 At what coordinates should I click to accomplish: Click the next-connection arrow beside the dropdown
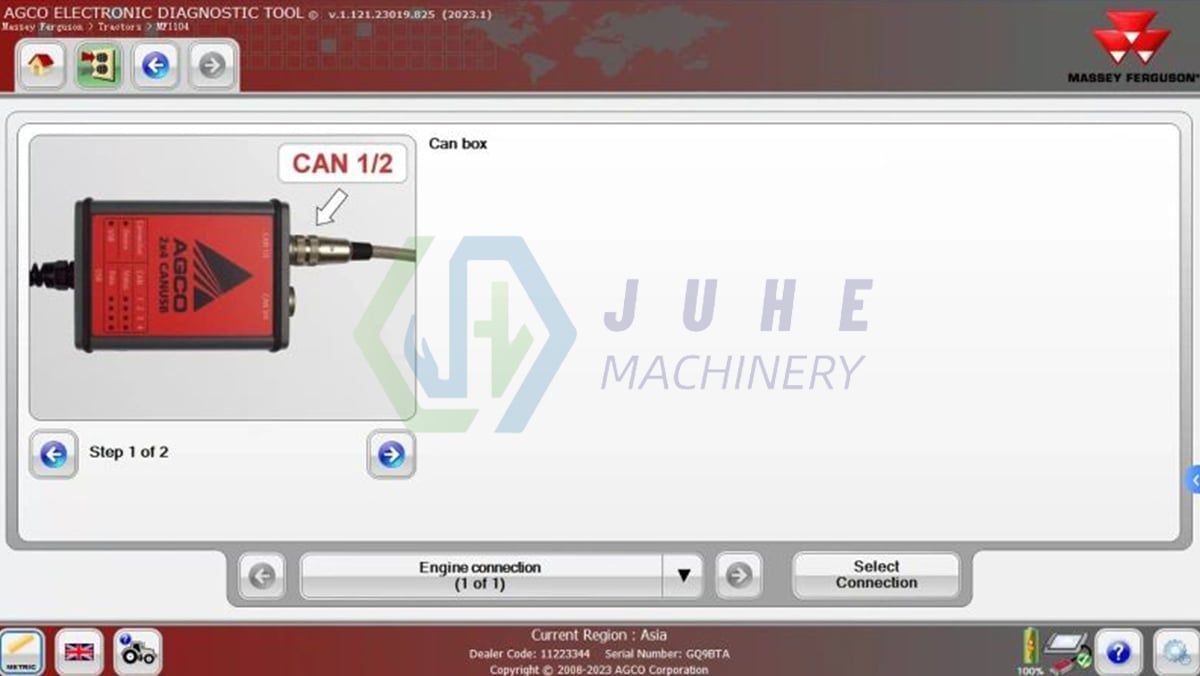[739, 575]
